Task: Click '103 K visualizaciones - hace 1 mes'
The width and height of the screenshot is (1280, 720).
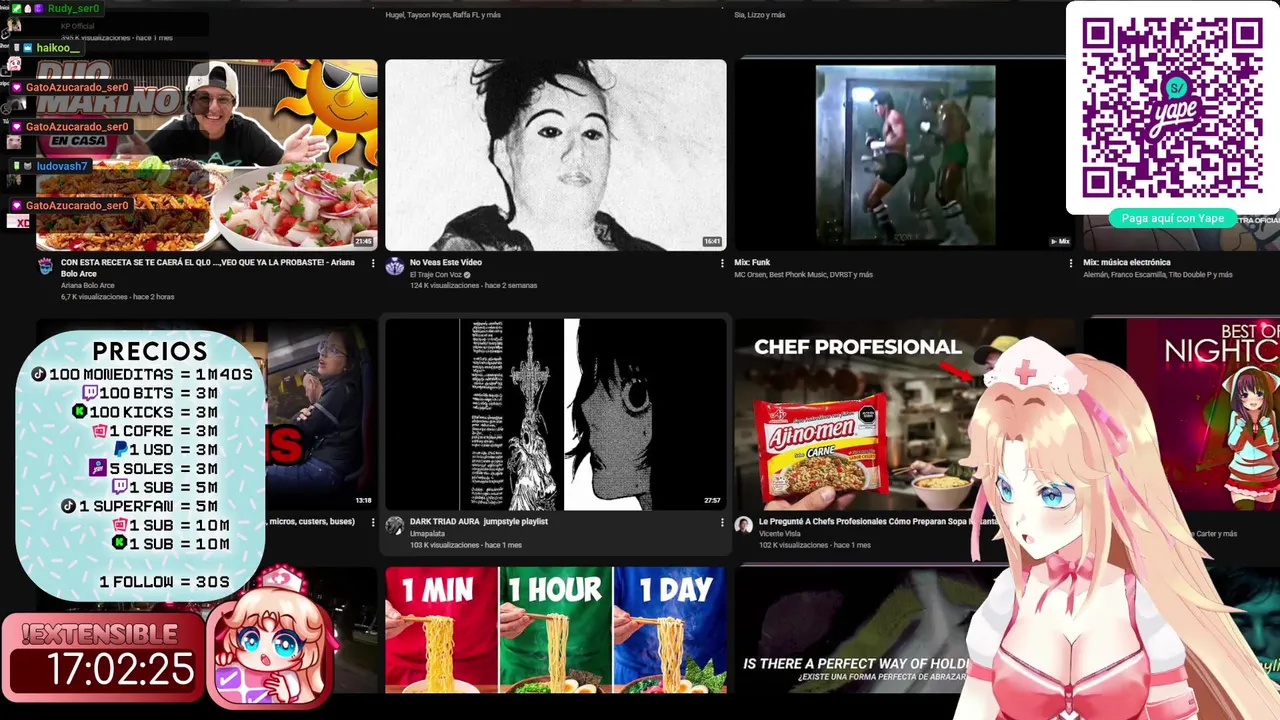Action: tap(466, 545)
